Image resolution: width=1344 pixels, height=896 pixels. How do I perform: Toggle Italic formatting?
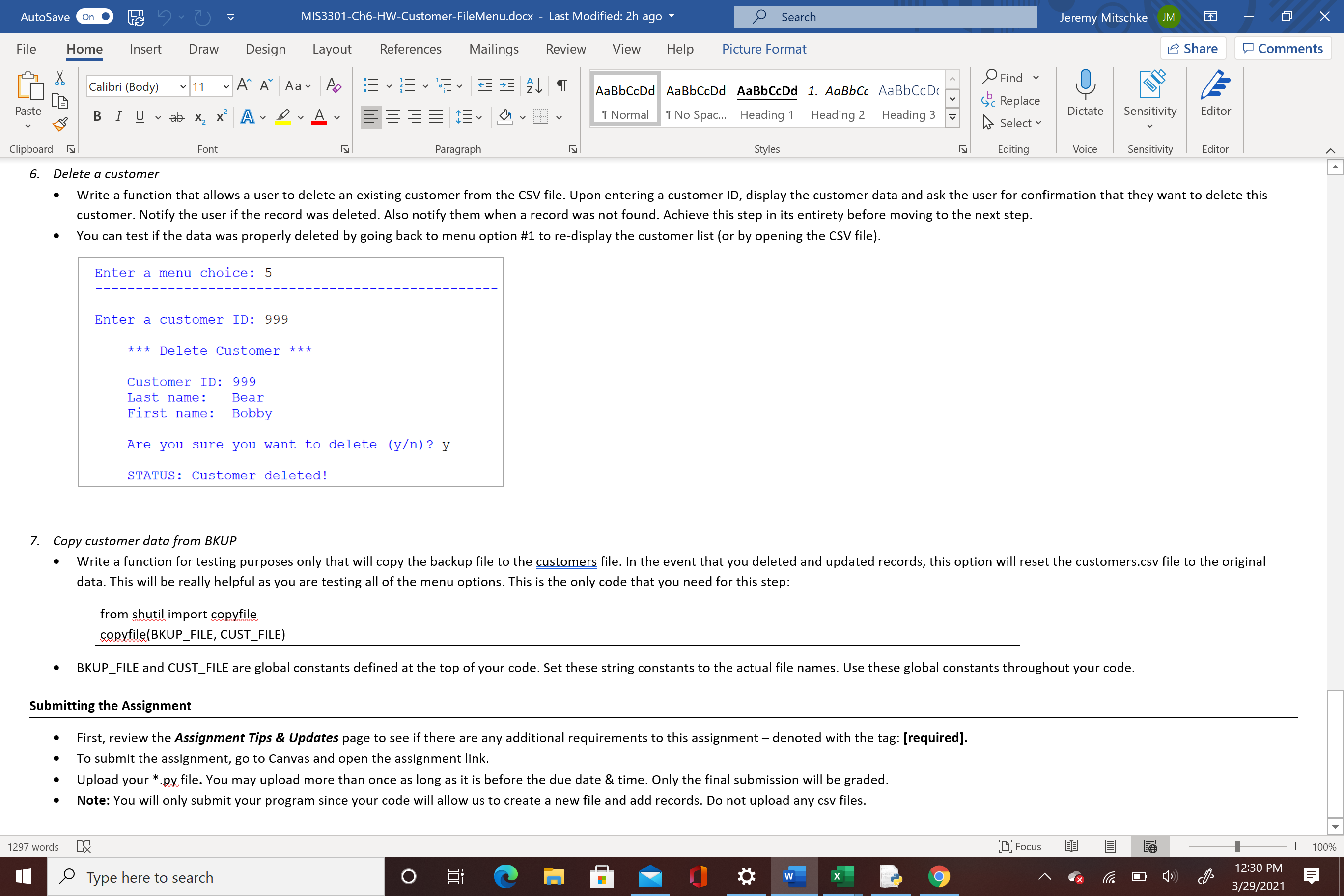118,117
